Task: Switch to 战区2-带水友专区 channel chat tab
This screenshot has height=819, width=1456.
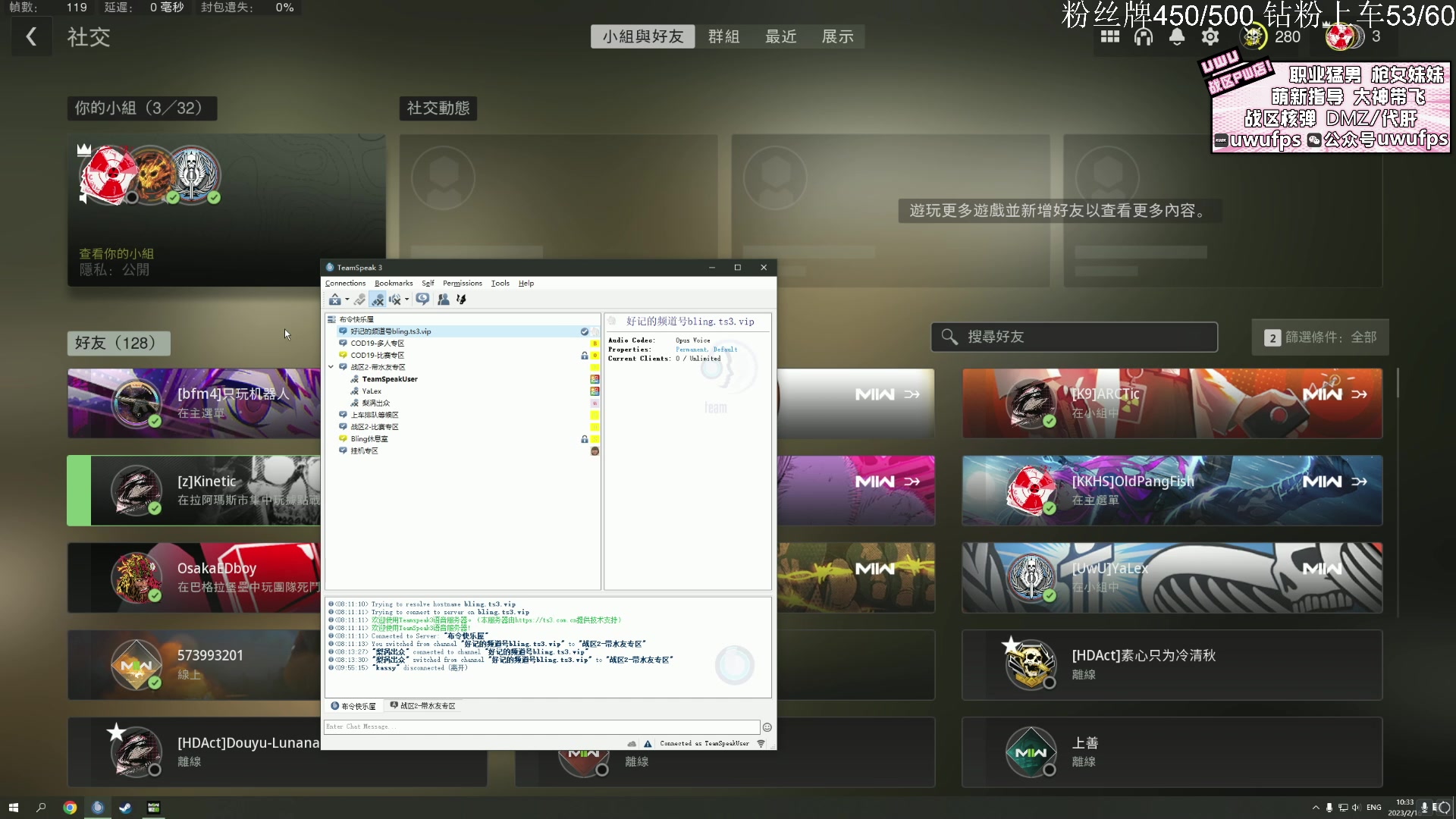Action: 423,706
